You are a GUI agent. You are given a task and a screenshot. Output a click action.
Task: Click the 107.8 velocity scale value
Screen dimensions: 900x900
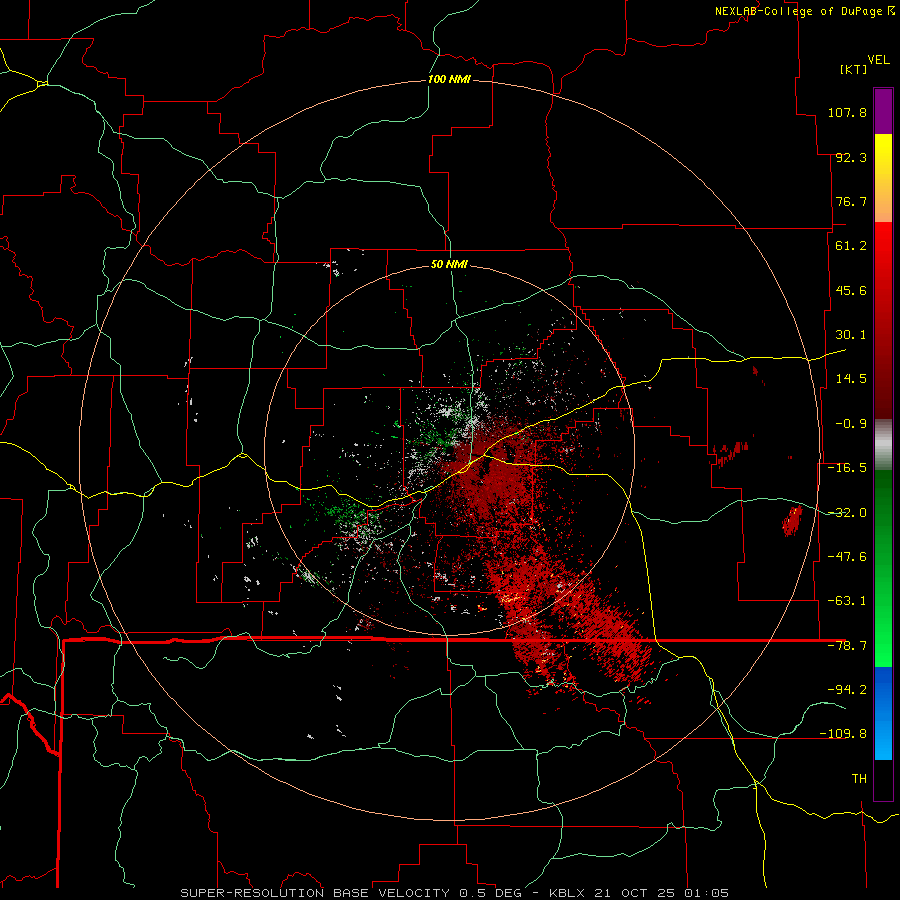pyautogui.click(x=847, y=112)
